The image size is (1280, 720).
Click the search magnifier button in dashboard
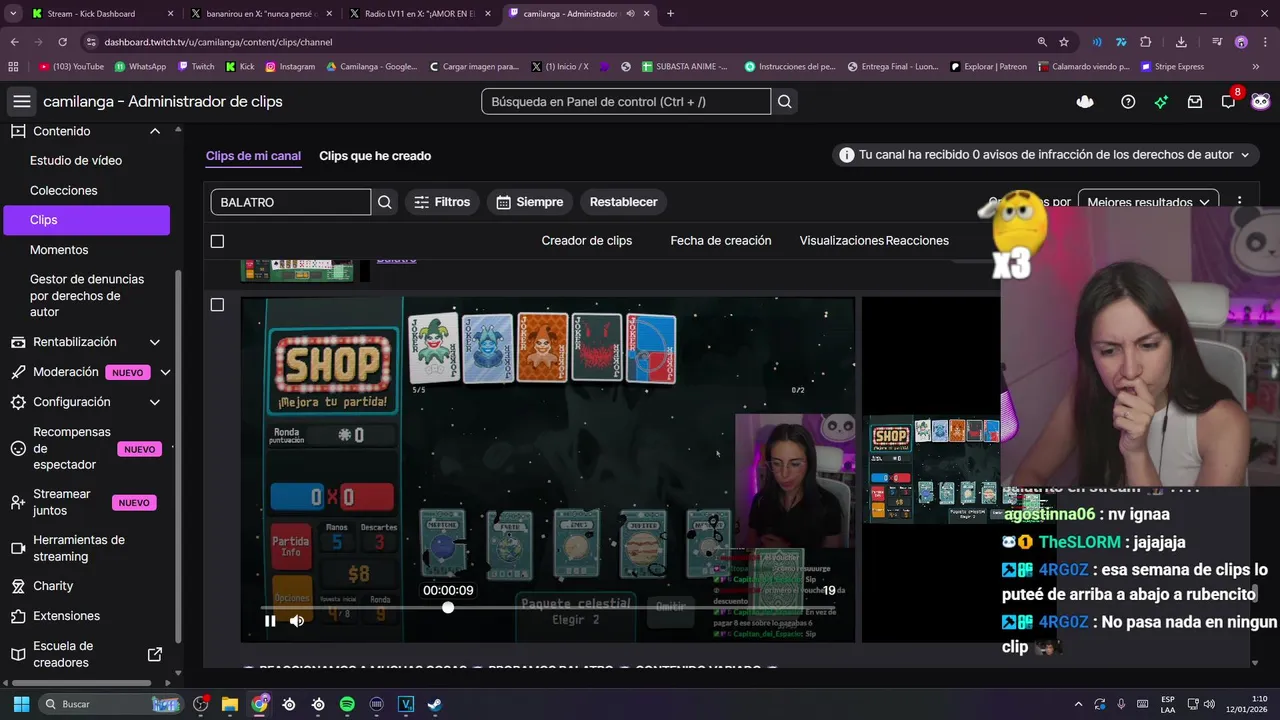[x=785, y=101]
